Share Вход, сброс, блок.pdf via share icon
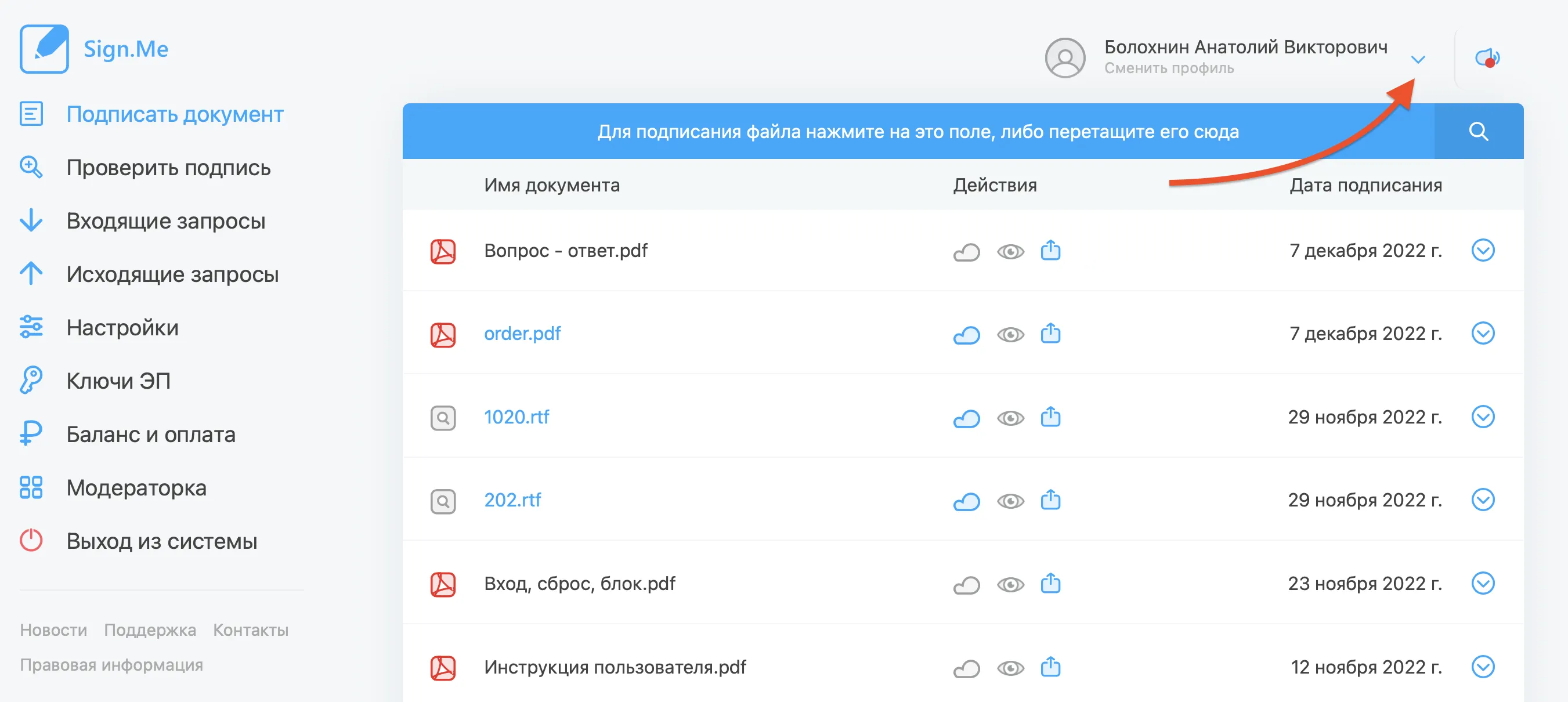 1050,584
